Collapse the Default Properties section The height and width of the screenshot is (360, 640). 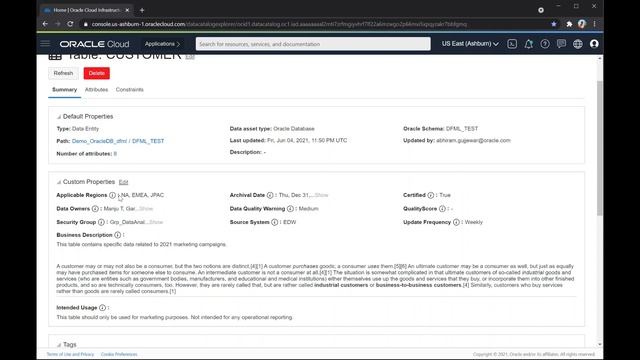click(x=59, y=117)
